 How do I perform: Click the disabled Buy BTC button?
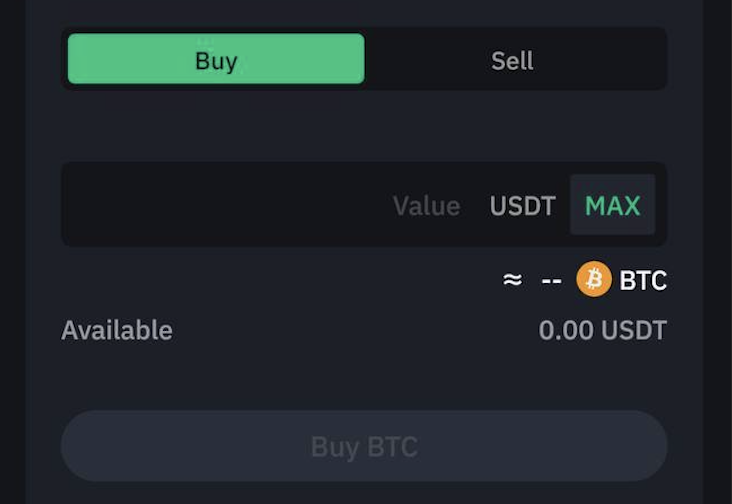[x=364, y=446]
